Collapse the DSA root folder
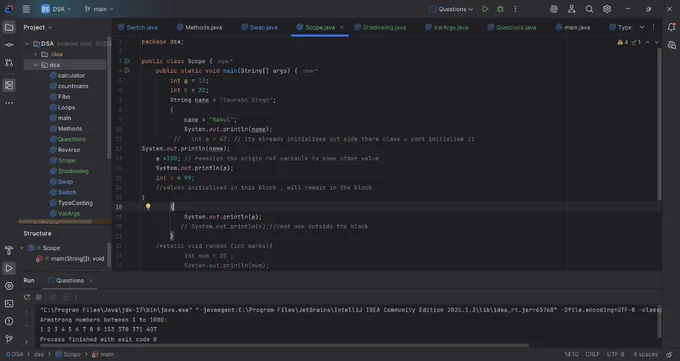 pyautogui.click(x=27, y=43)
